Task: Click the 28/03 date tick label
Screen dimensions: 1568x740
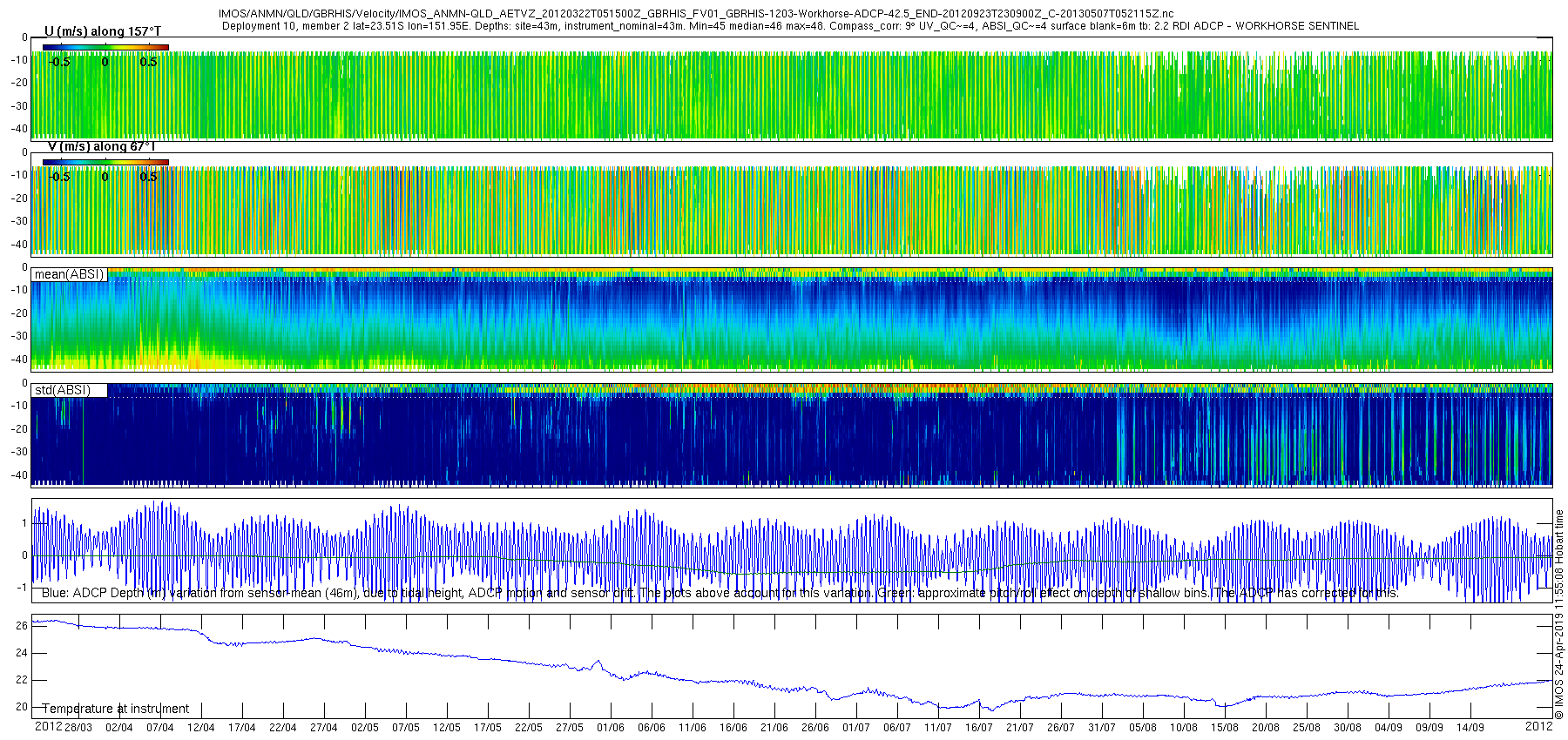Action: (x=78, y=728)
